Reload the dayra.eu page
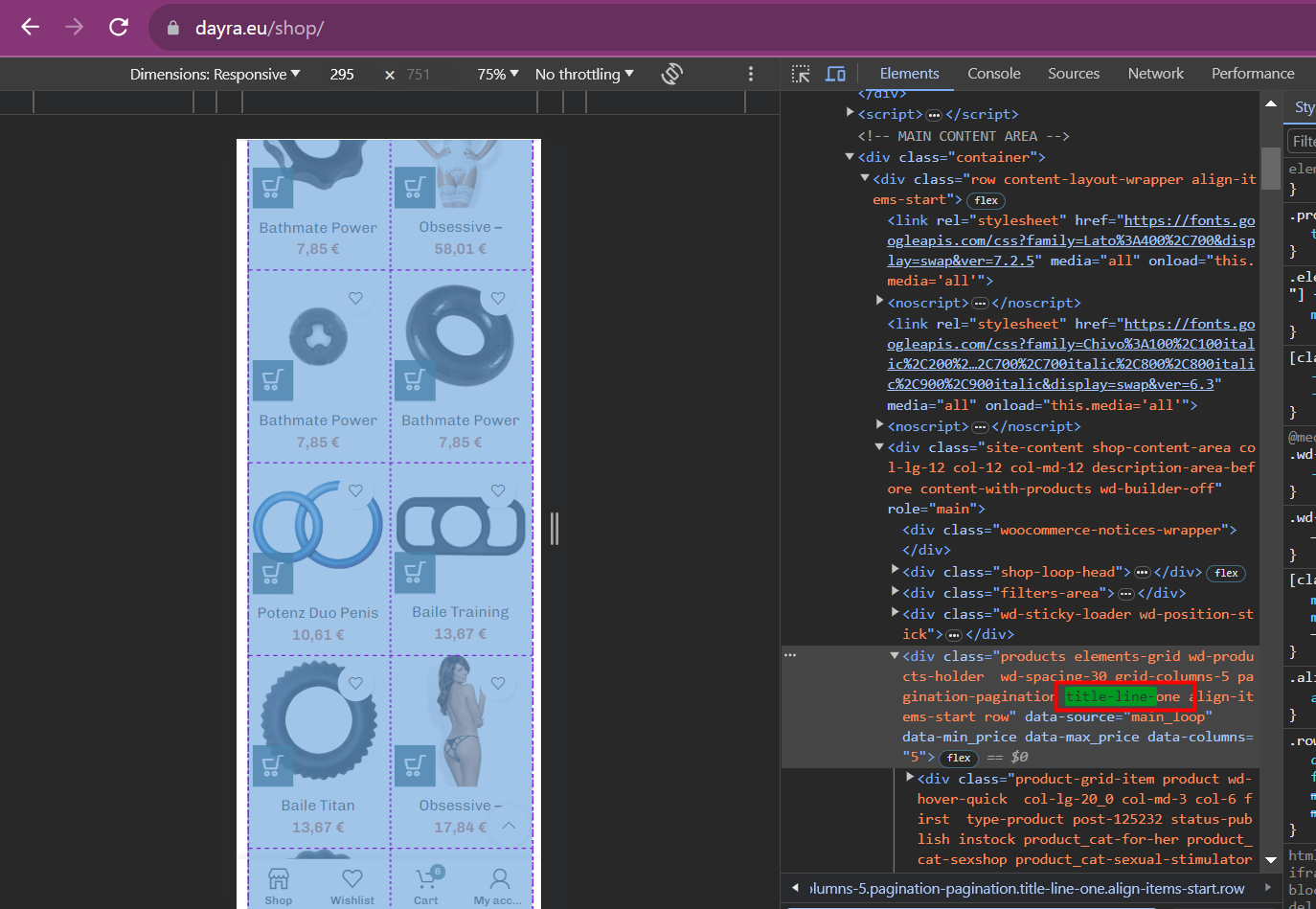This screenshot has height=909, width=1316. click(119, 27)
